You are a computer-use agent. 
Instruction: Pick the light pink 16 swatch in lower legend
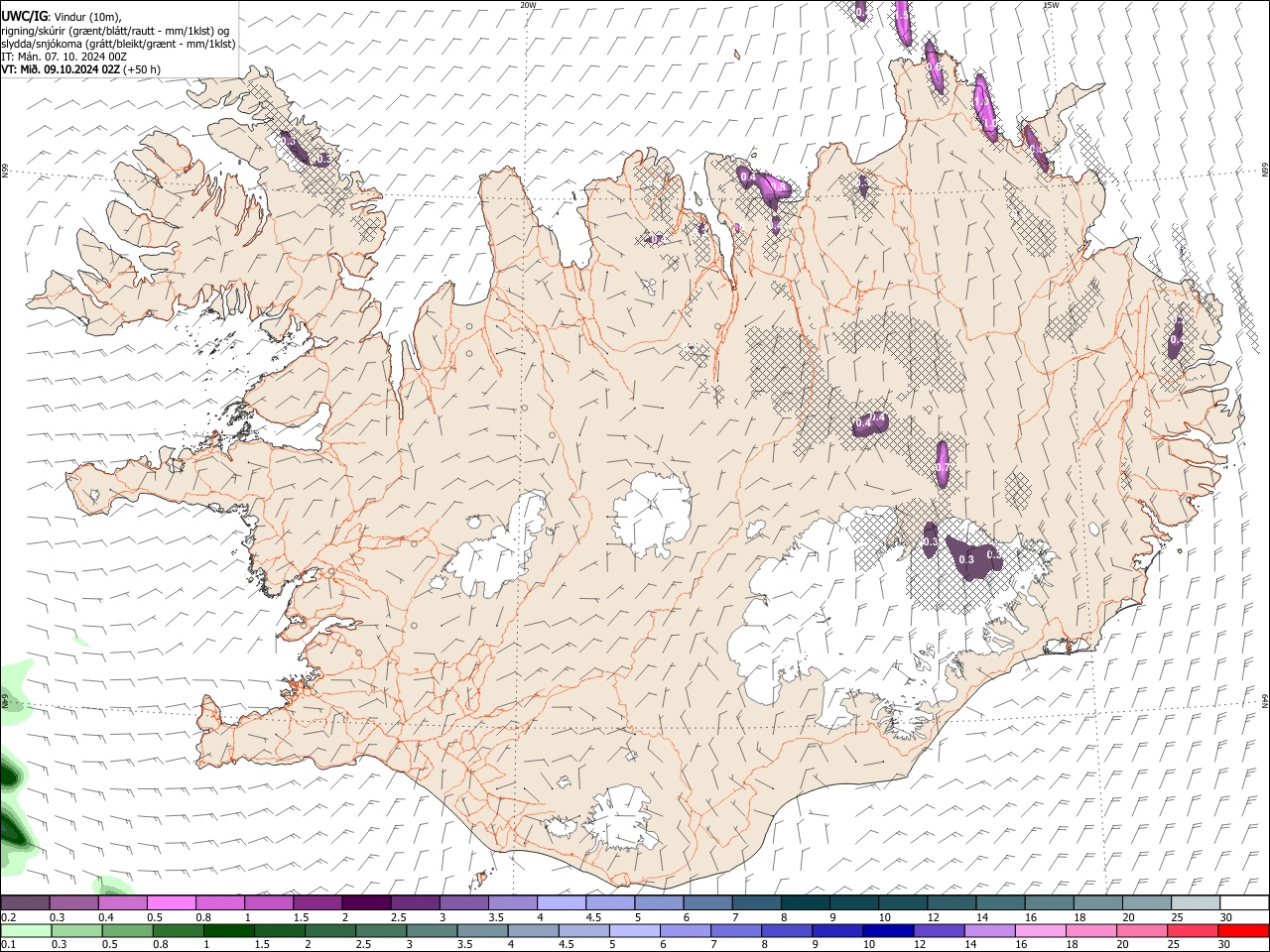[x=1040, y=930]
